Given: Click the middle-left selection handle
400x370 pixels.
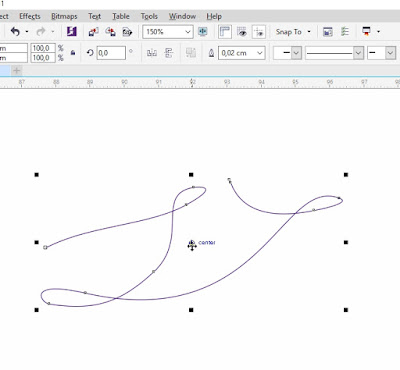Looking at the screenshot, I should pyautogui.click(x=37, y=242).
